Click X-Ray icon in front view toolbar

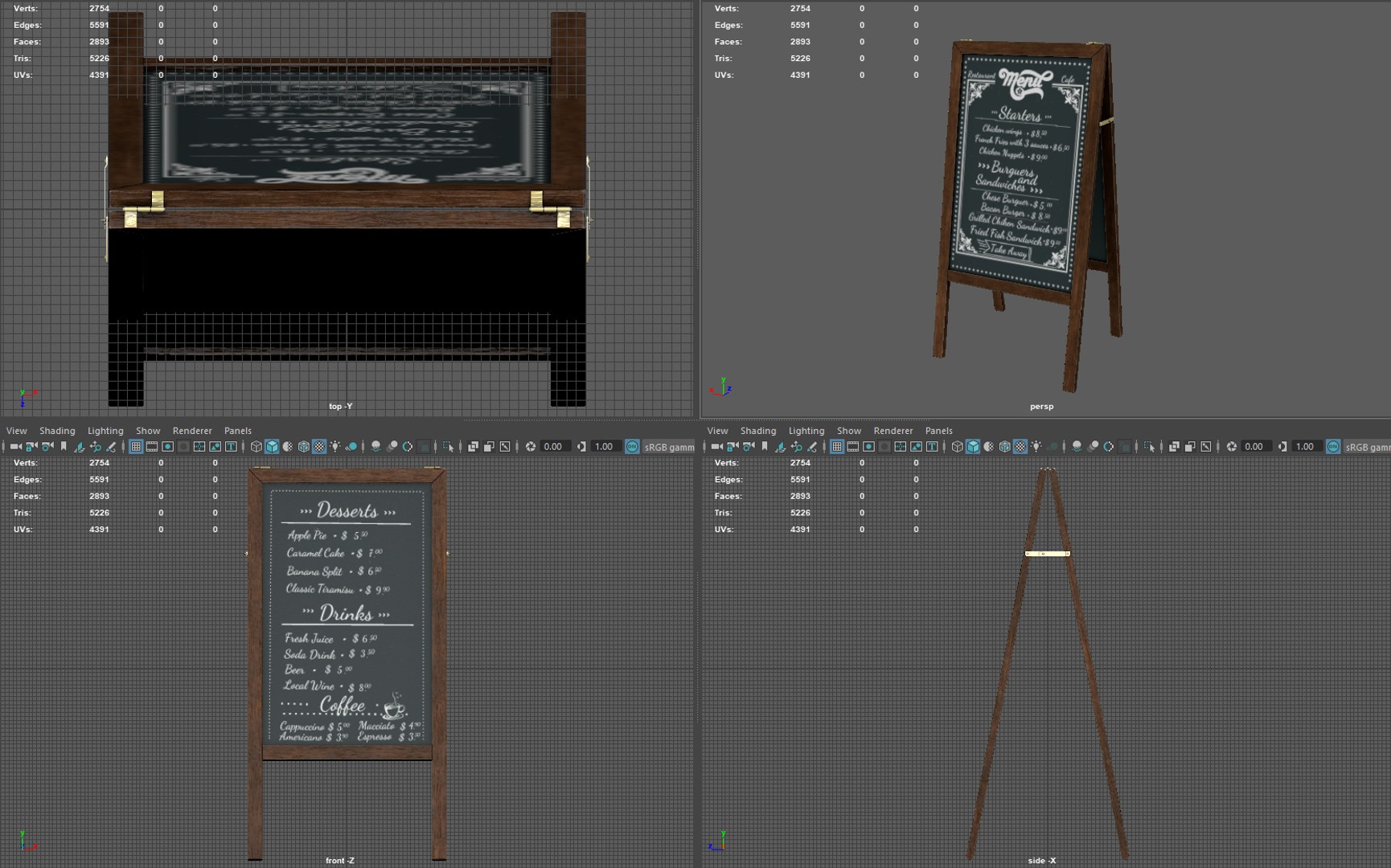point(473,447)
